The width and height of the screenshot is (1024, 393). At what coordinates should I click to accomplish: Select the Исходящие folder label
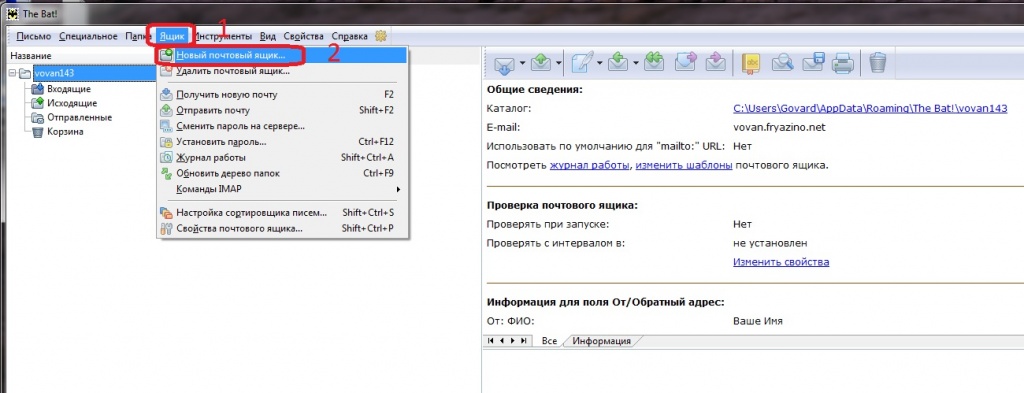coord(72,103)
